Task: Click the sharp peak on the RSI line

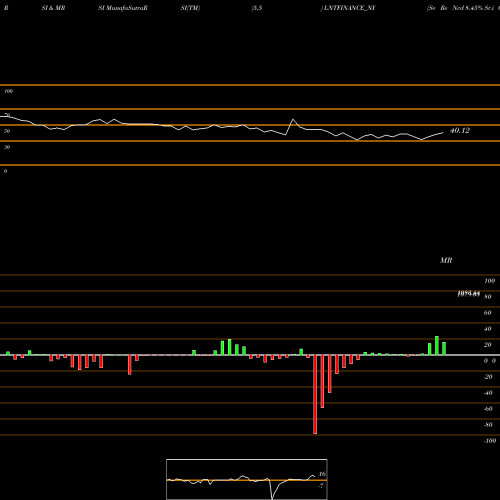Action: tap(293, 119)
